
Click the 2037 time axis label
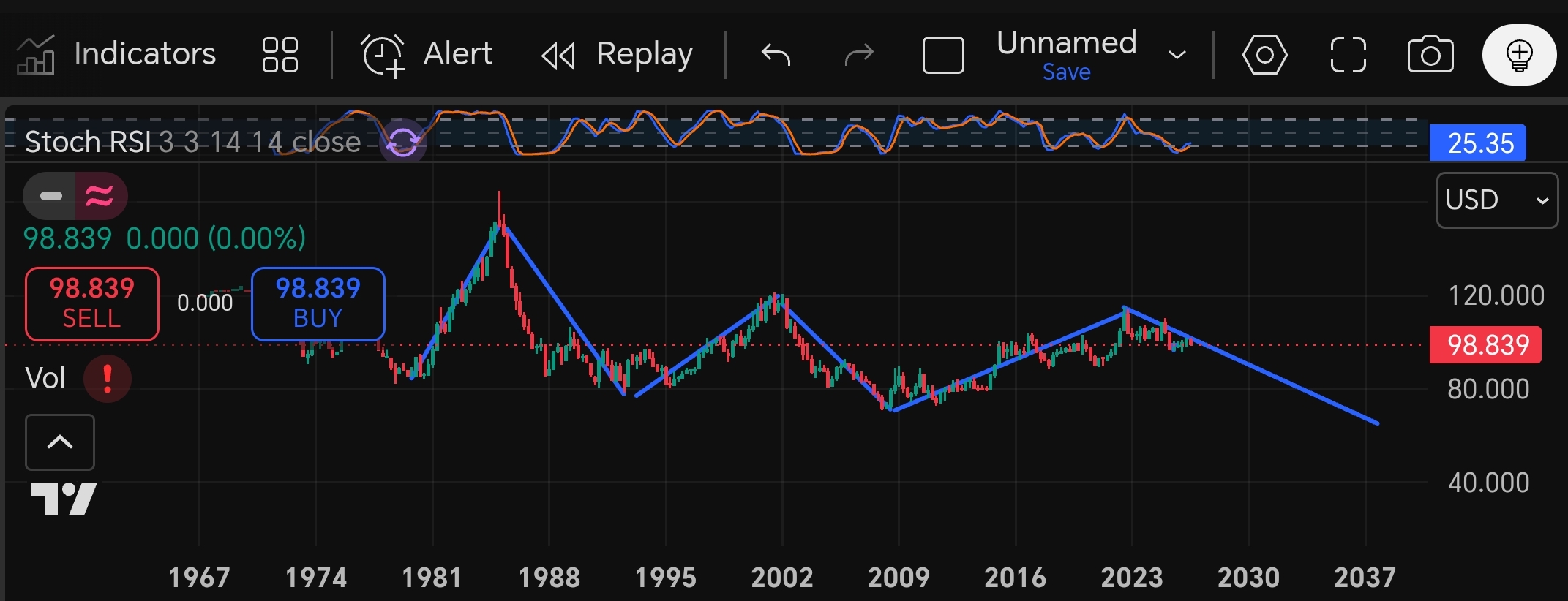pyautogui.click(x=1365, y=578)
